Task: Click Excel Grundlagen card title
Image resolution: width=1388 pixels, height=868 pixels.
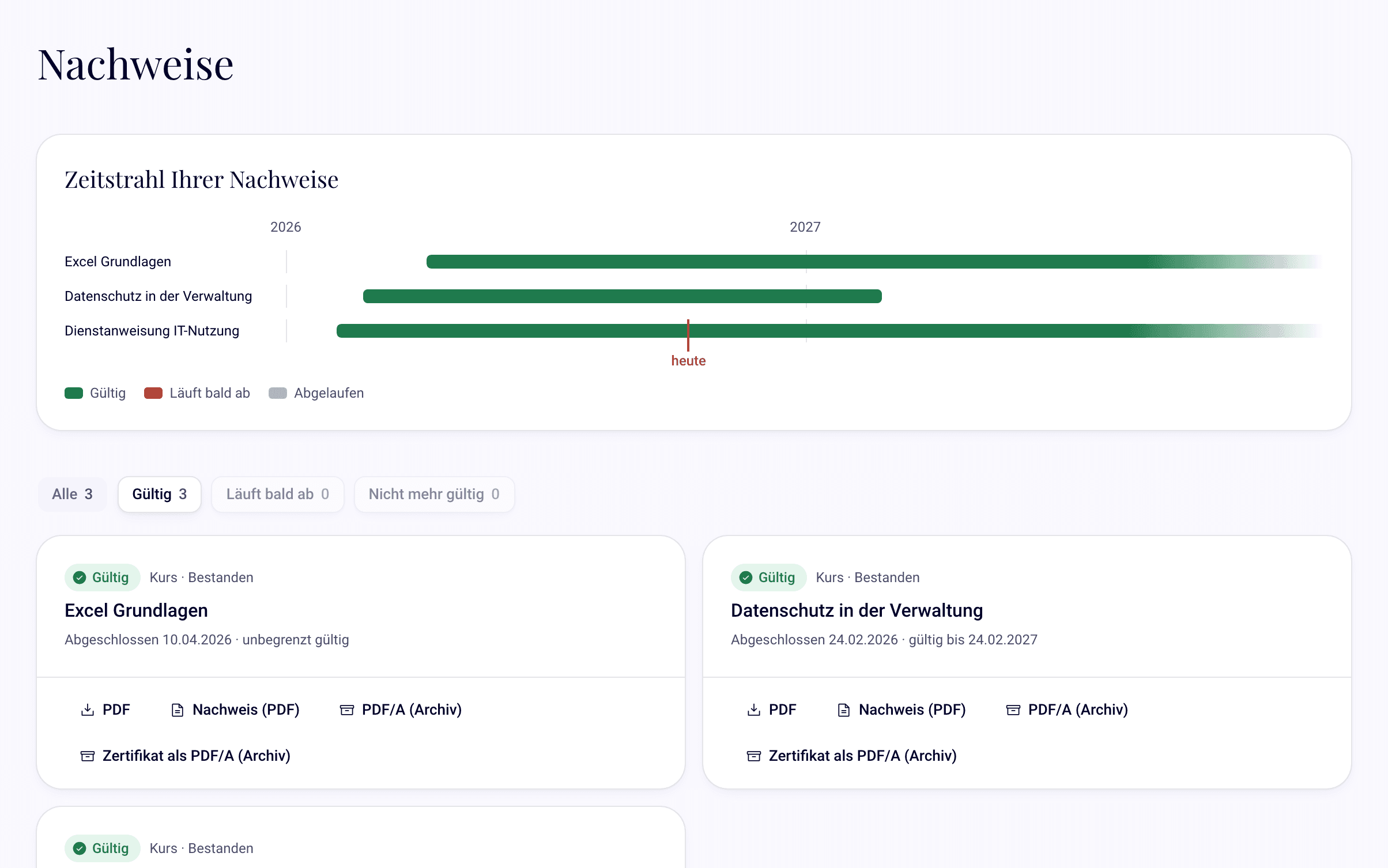Action: point(136,610)
